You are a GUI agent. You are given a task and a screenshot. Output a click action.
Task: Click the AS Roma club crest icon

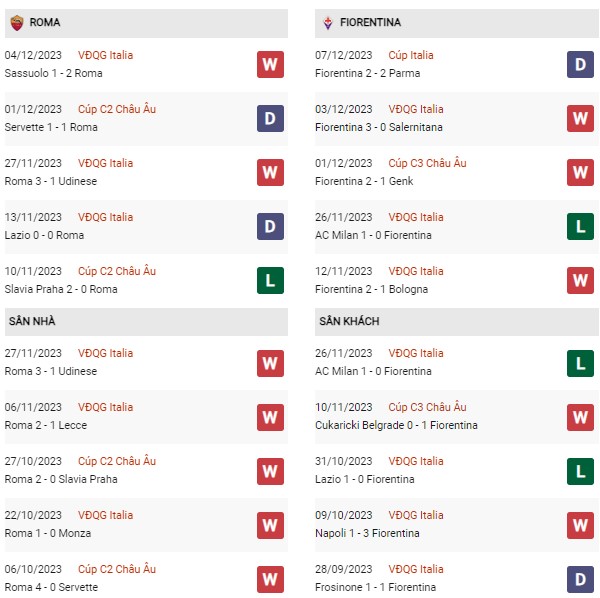tap(17, 23)
